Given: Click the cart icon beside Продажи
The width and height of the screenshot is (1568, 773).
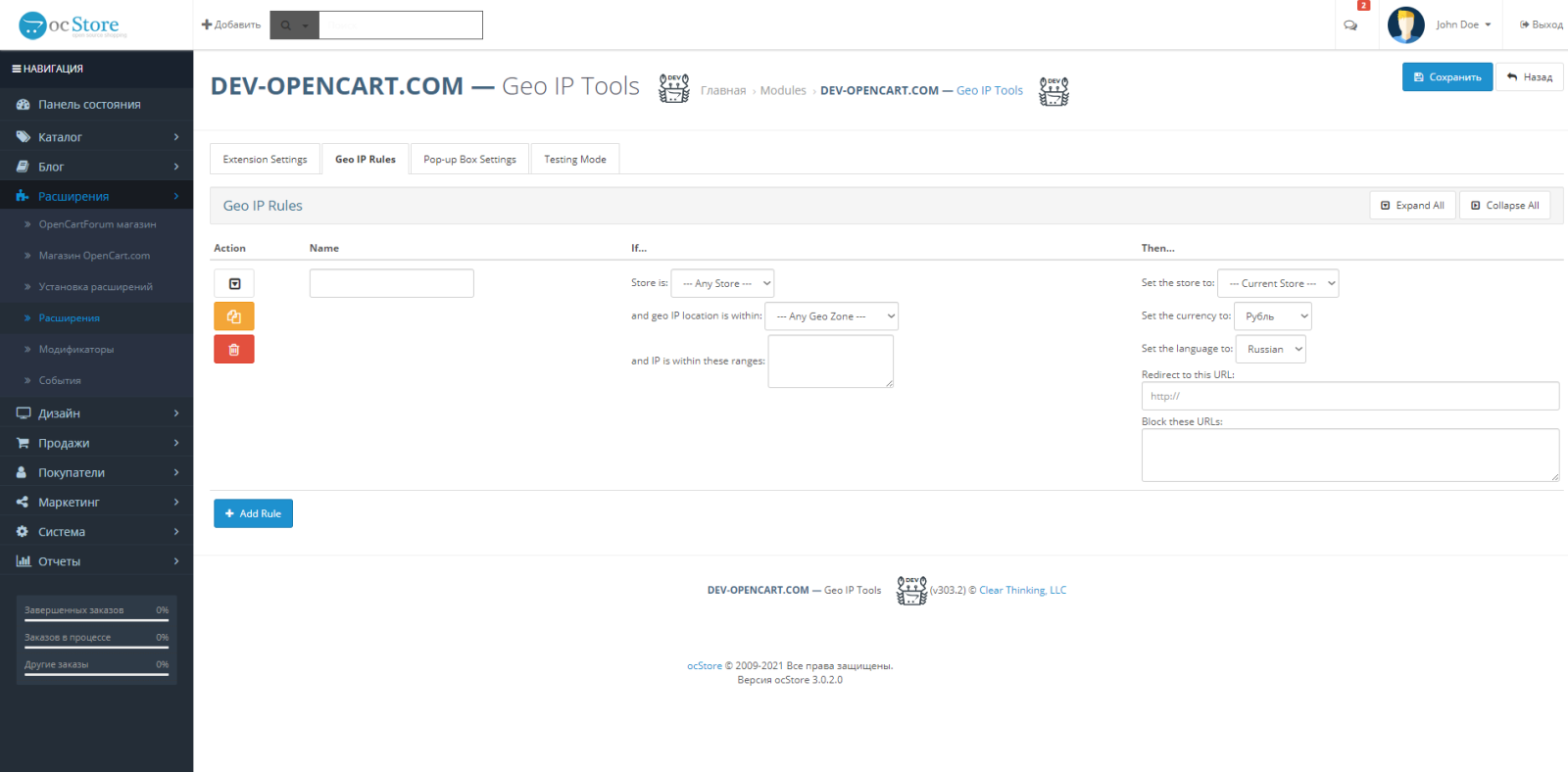Looking at the screenshot, I should (x=23, y=443).
